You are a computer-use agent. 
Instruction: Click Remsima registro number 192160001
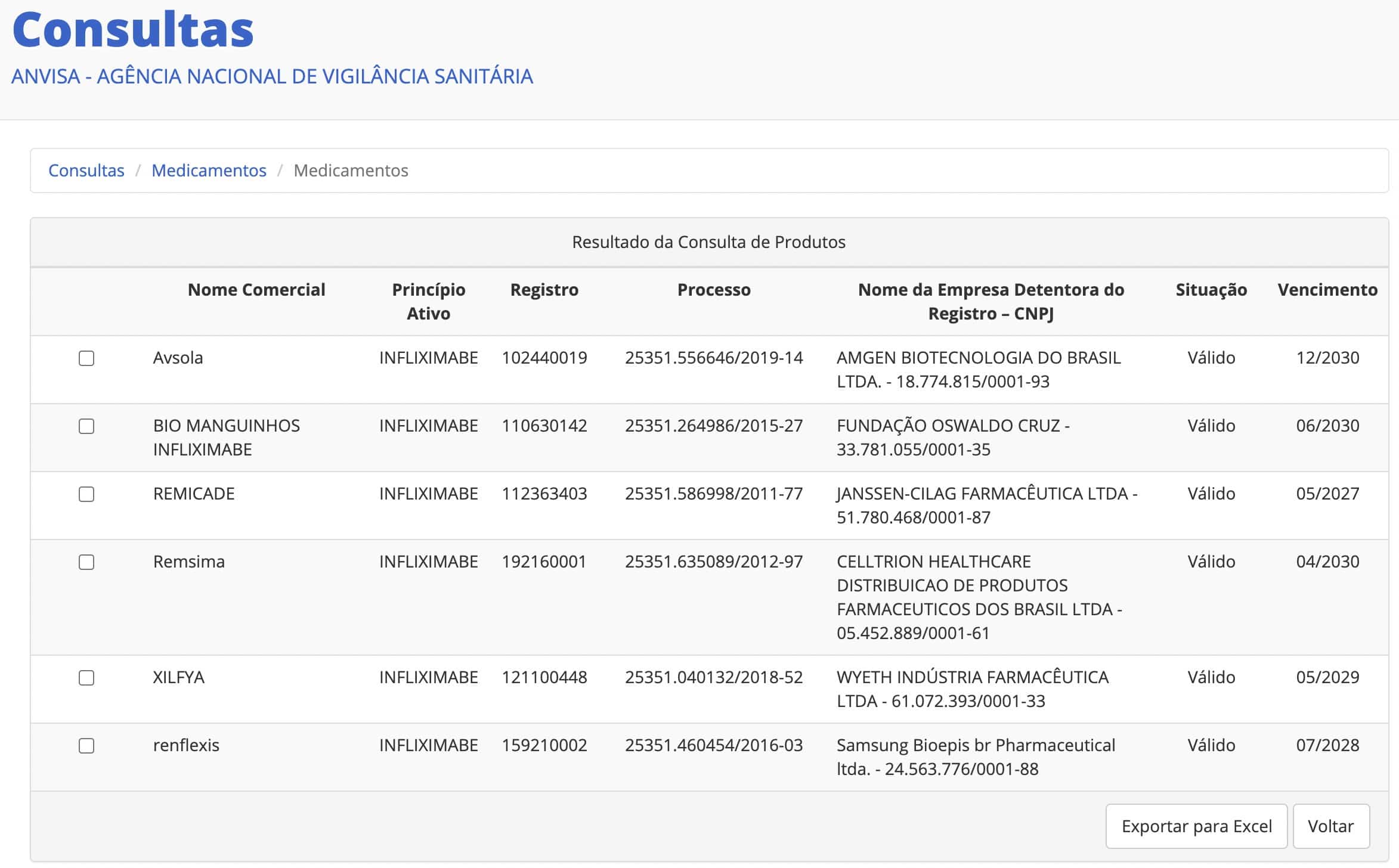(x=544, y=562)
